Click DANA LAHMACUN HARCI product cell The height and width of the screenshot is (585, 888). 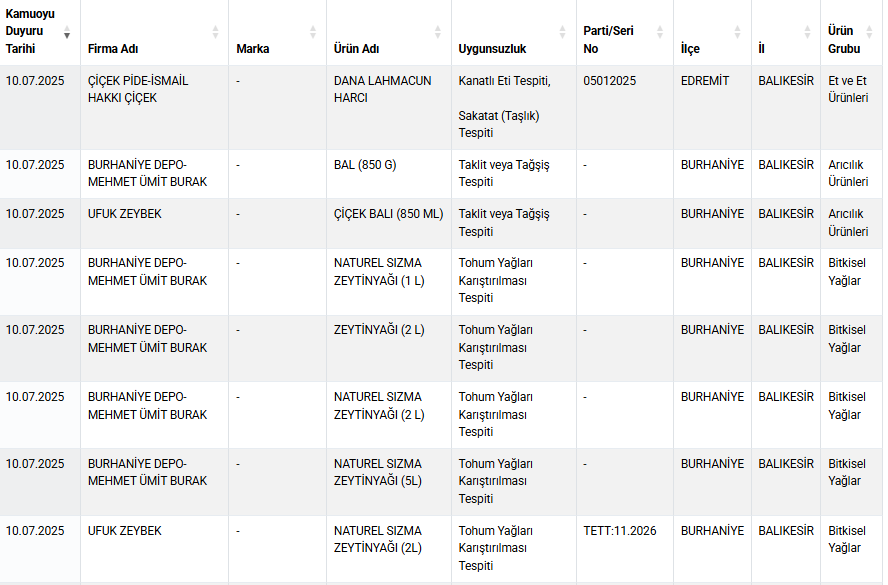pyautogui.click(x=389, y=108)
